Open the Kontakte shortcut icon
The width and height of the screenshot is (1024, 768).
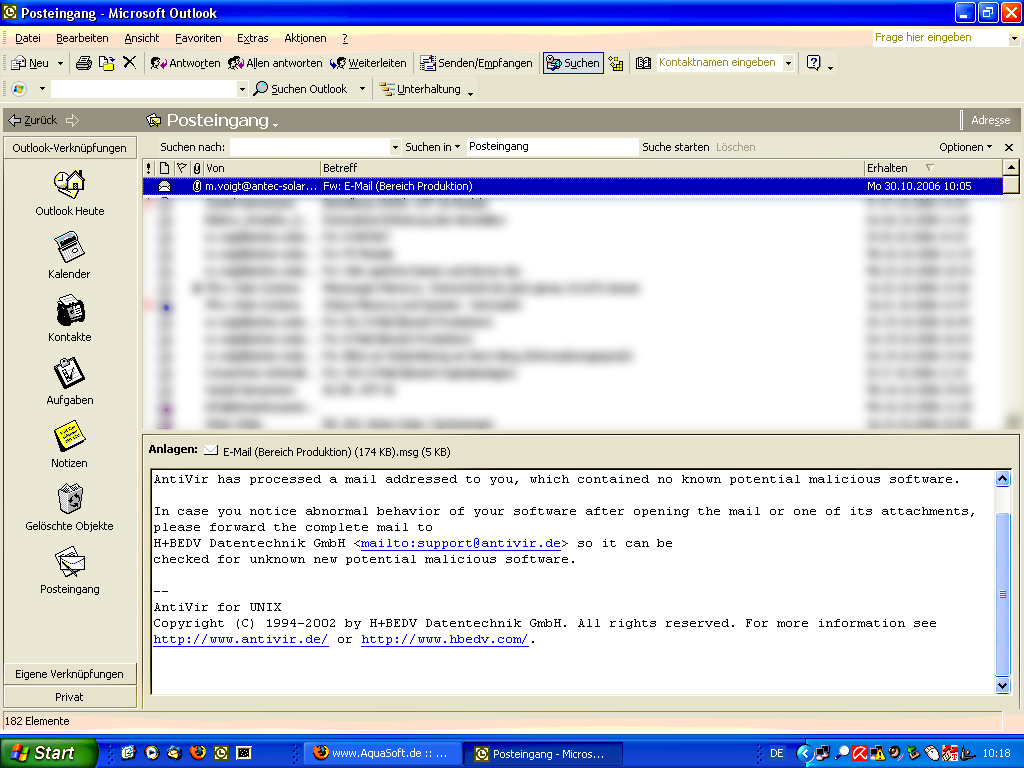tap(69, 309)
